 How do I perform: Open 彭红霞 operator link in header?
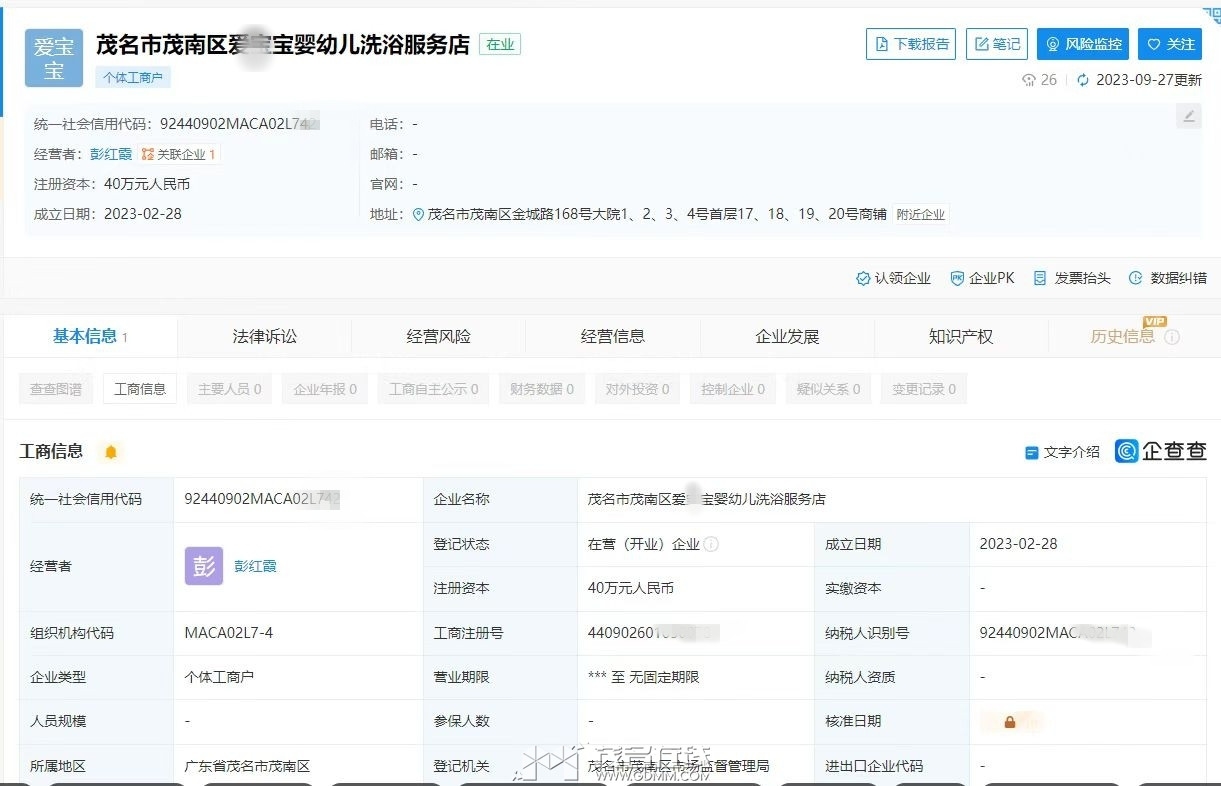(111, 154)
